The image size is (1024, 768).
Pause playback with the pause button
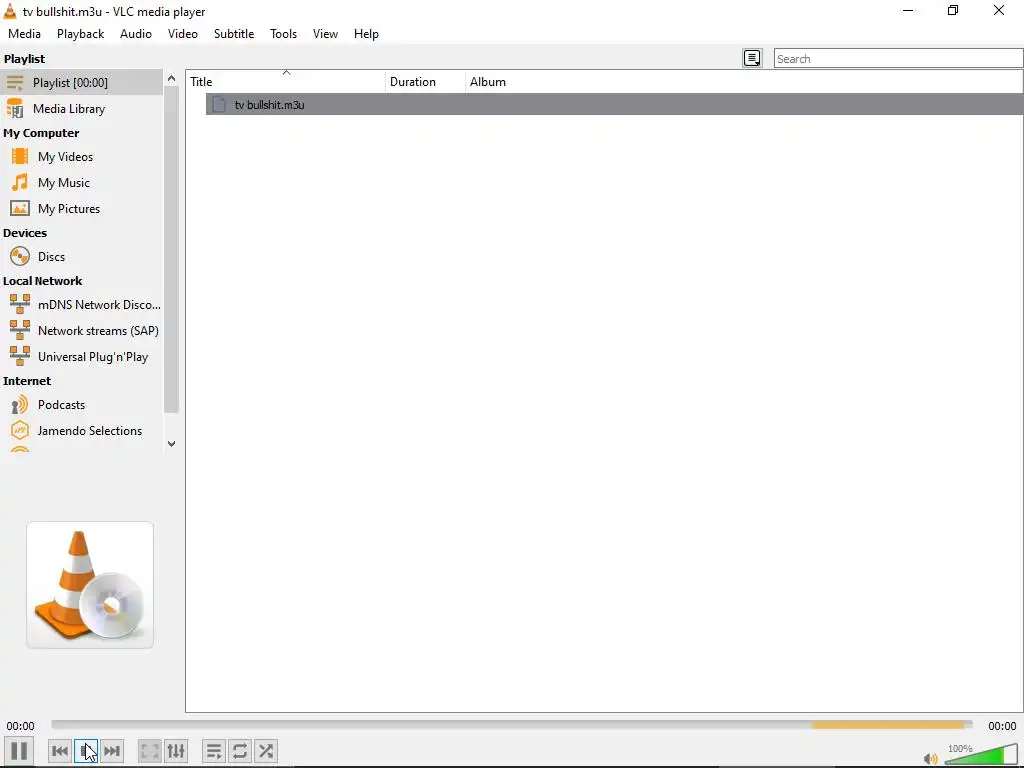pyautogui.click(x=19, y=751)
